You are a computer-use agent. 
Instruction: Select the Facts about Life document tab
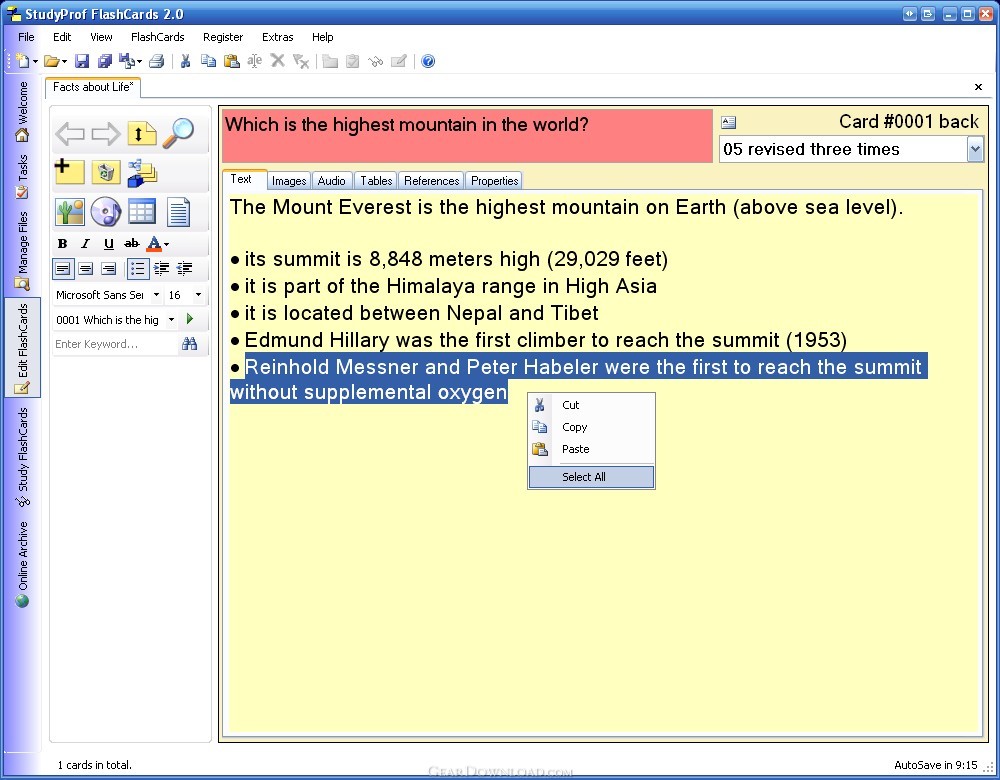[x=93, y=87]
